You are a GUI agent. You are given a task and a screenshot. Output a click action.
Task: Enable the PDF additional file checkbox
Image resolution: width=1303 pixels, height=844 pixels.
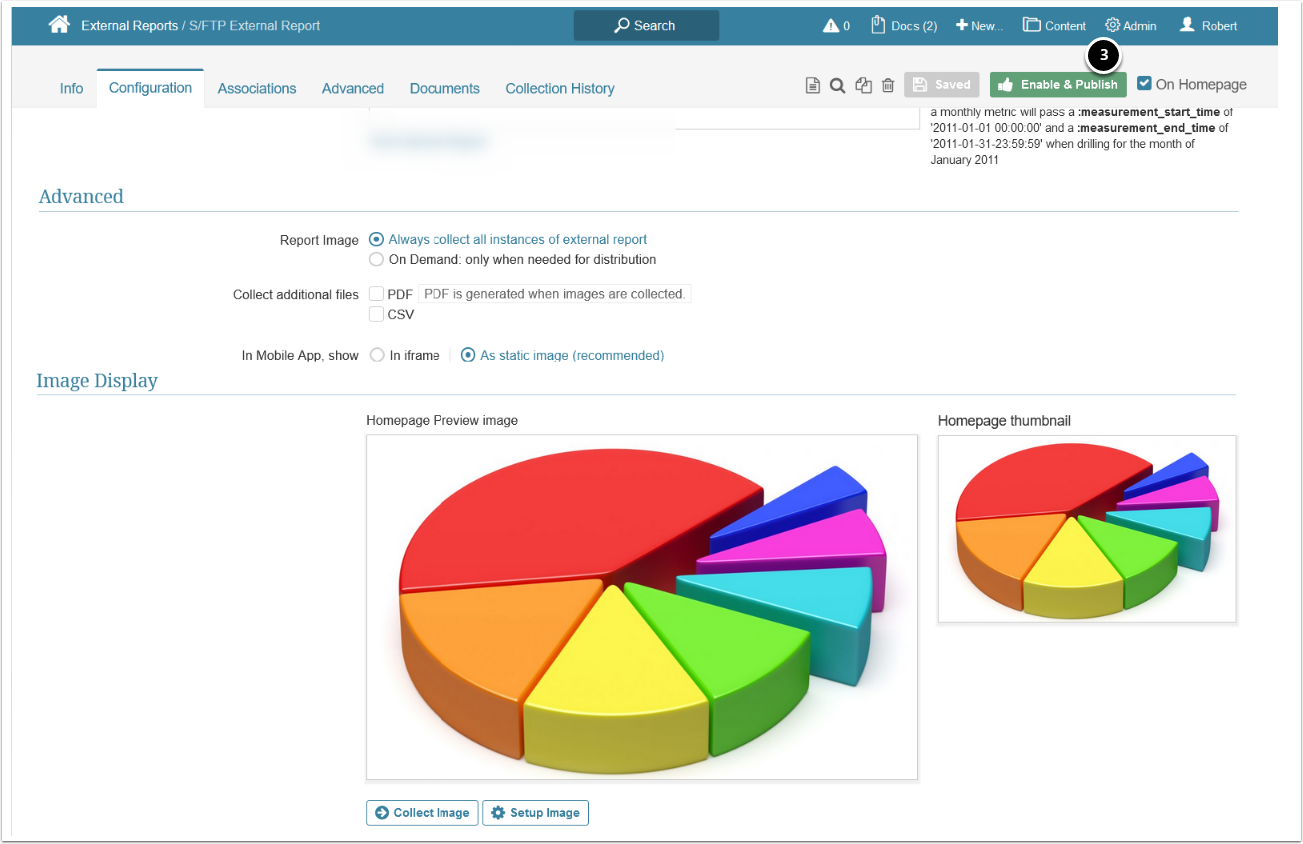tap(376, 294)
